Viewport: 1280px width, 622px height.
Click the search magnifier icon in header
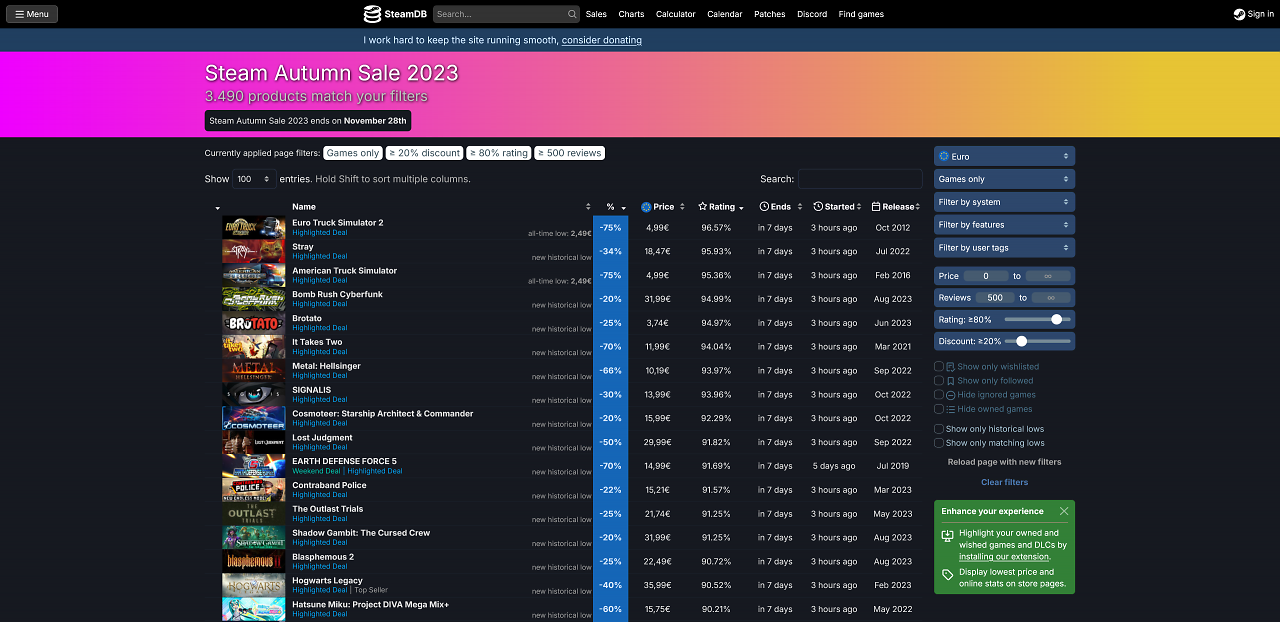pyautogui.click(x=572, y=14)
